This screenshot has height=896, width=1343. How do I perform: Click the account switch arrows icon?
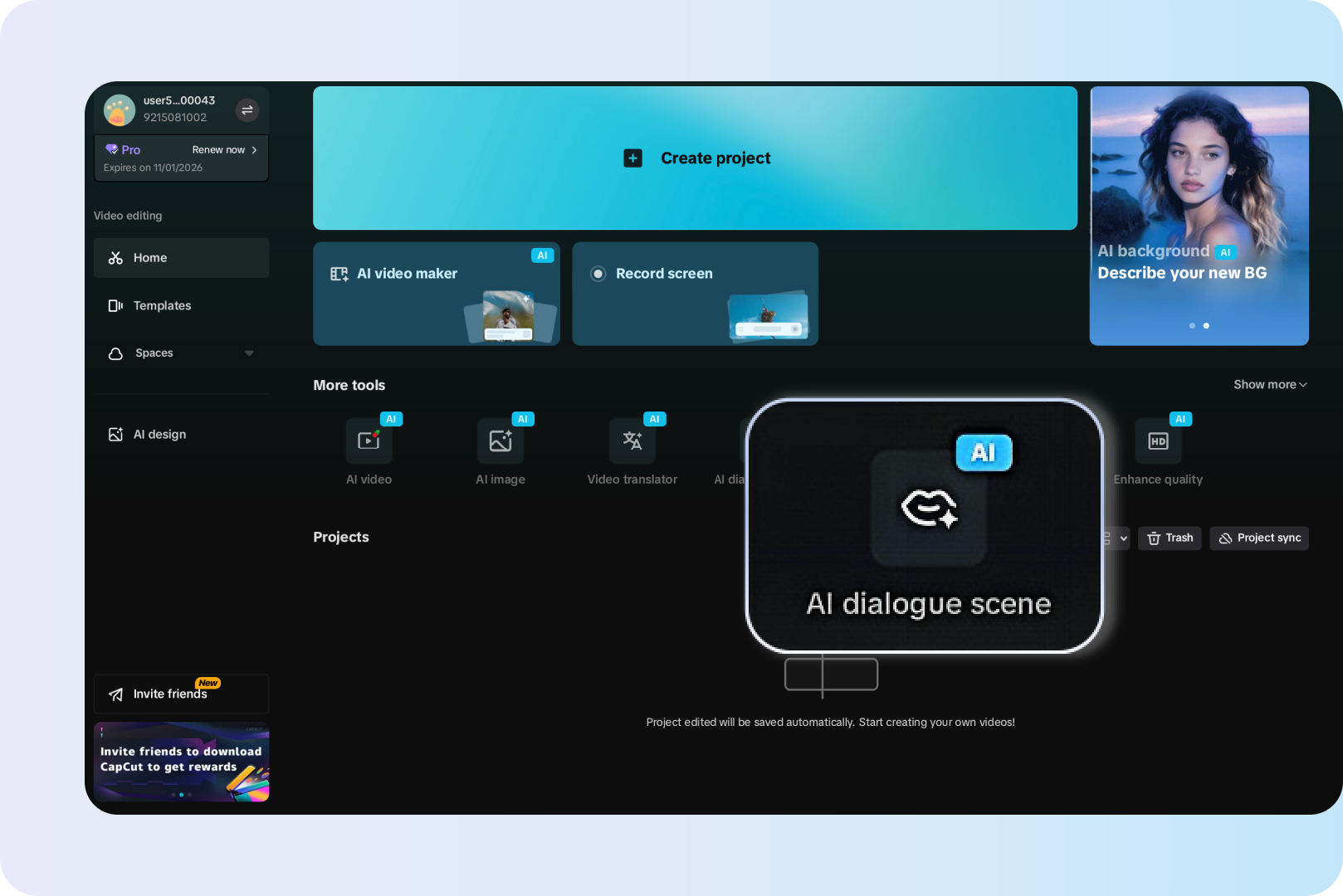(x=247, y=109)
